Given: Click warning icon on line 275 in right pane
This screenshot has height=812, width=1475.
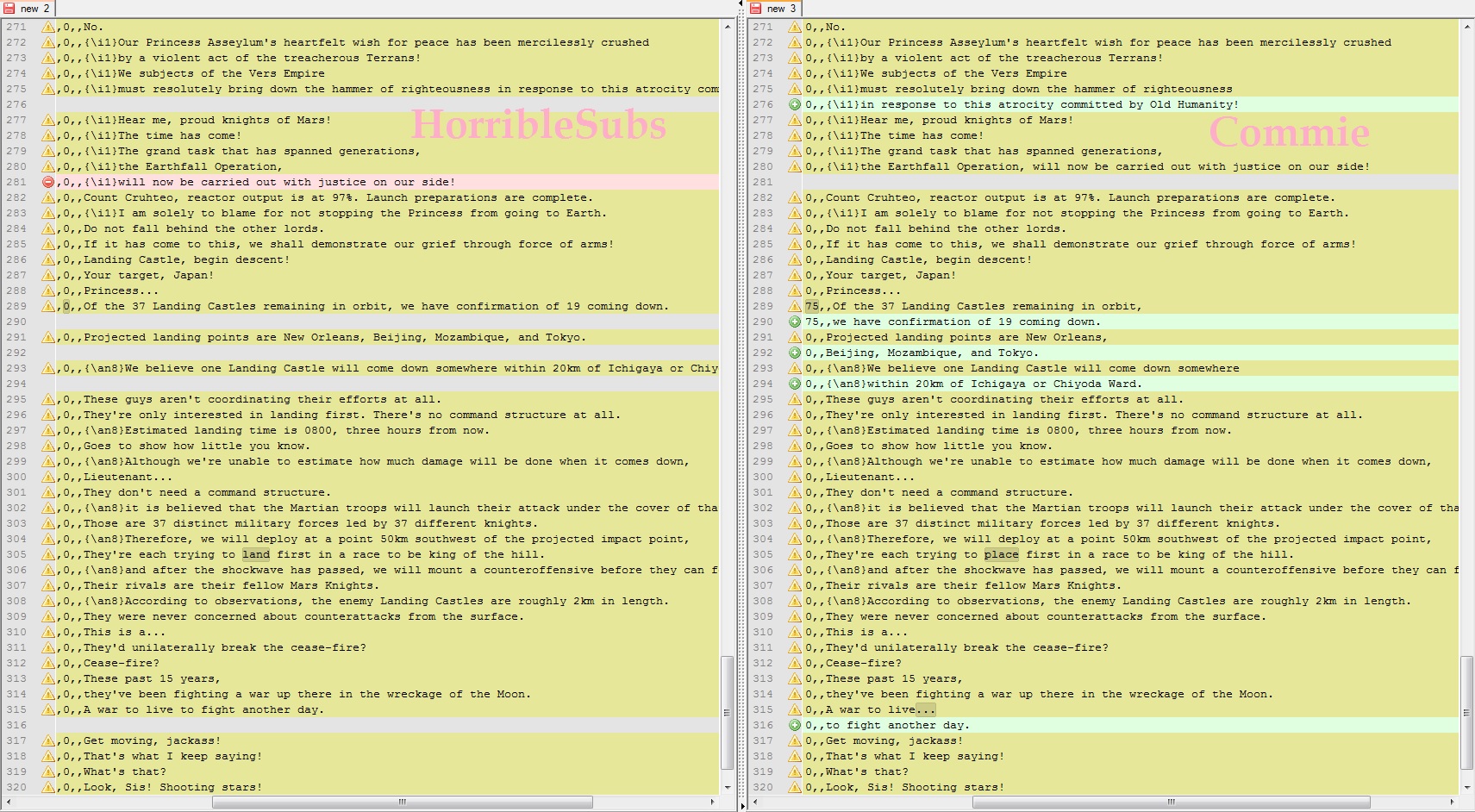Looking at the screenshot, I should pyautogui.click(x=795, y=89).
